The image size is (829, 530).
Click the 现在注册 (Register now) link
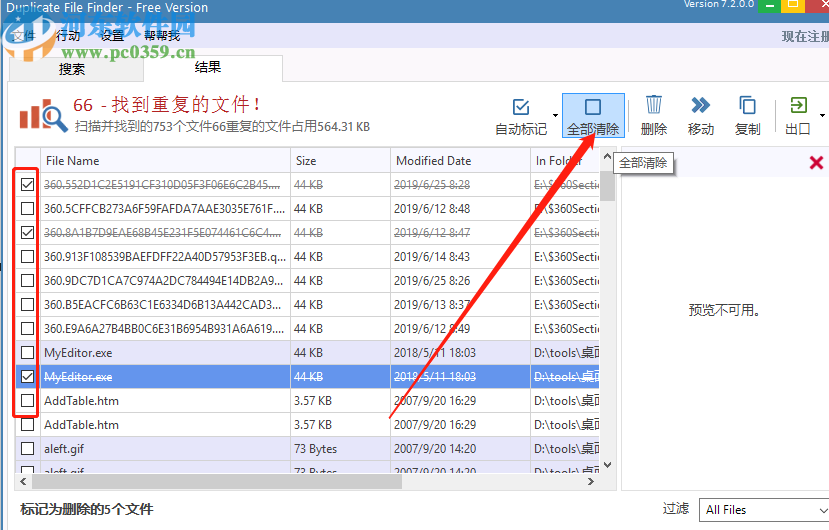[805, 36]
